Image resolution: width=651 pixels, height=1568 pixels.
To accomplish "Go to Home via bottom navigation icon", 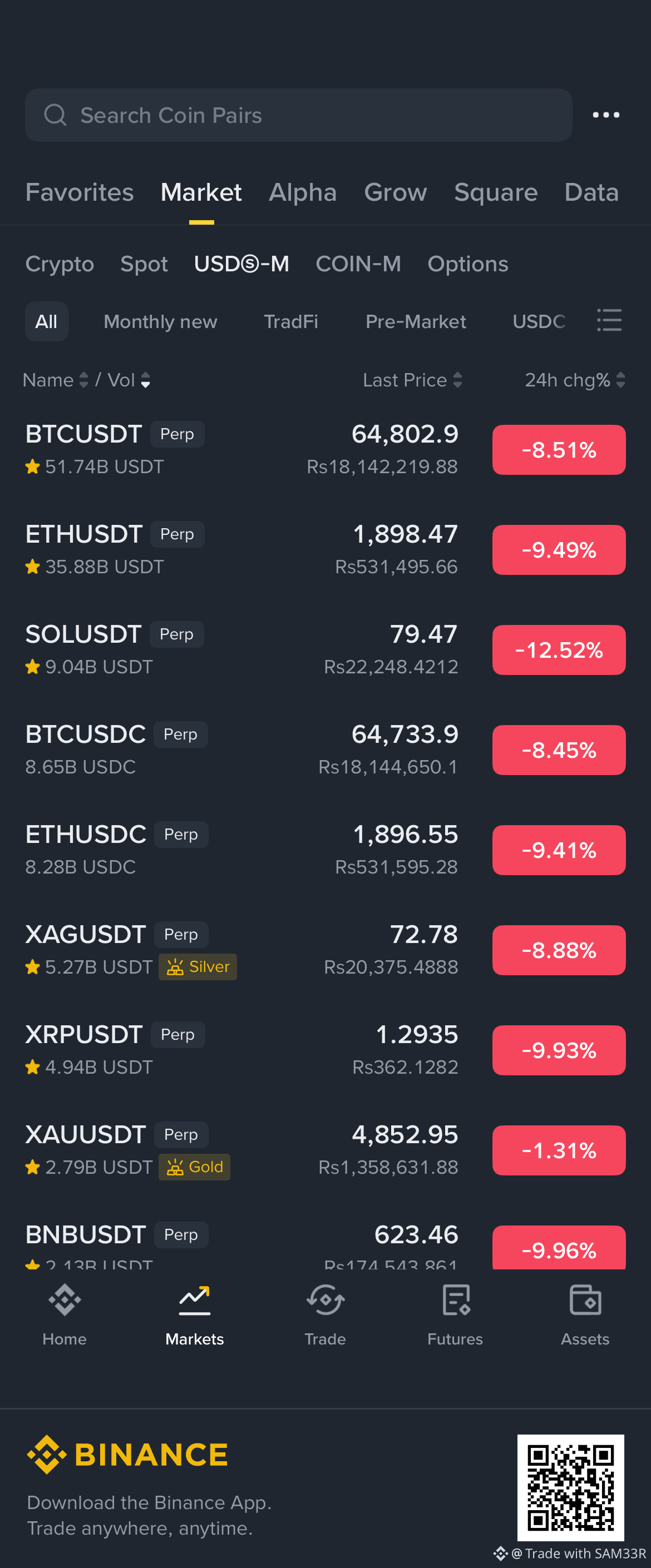I will point(65,1299).
